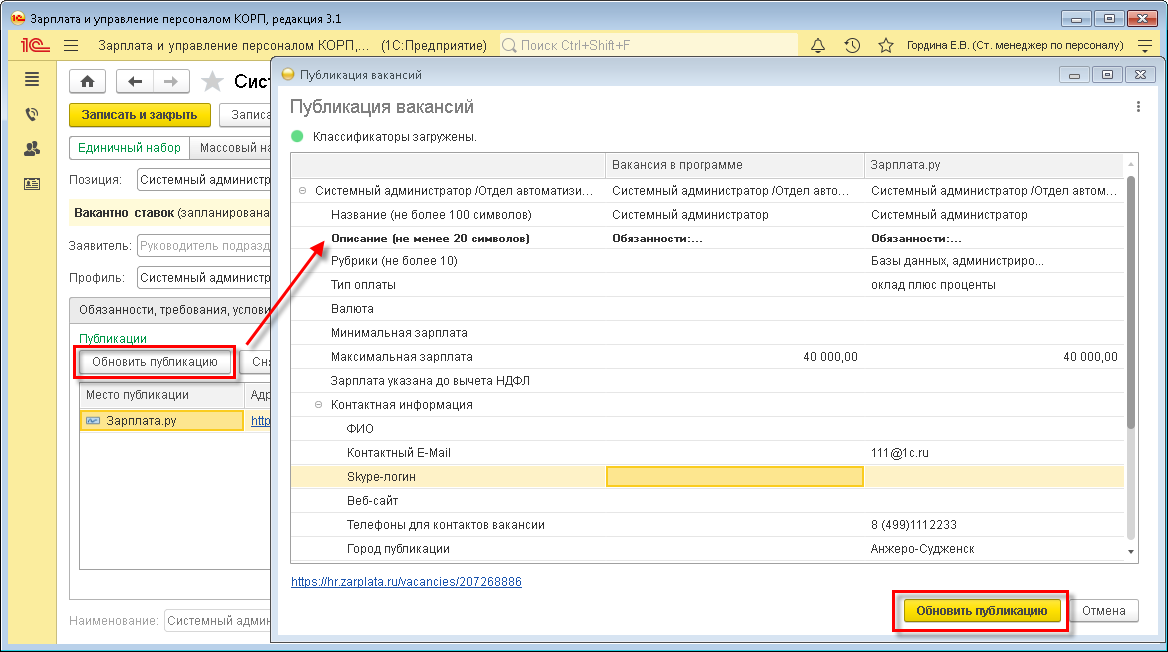Click the Наименование field at the bottom
The image size is (1168, 652).
pos(218,621)
